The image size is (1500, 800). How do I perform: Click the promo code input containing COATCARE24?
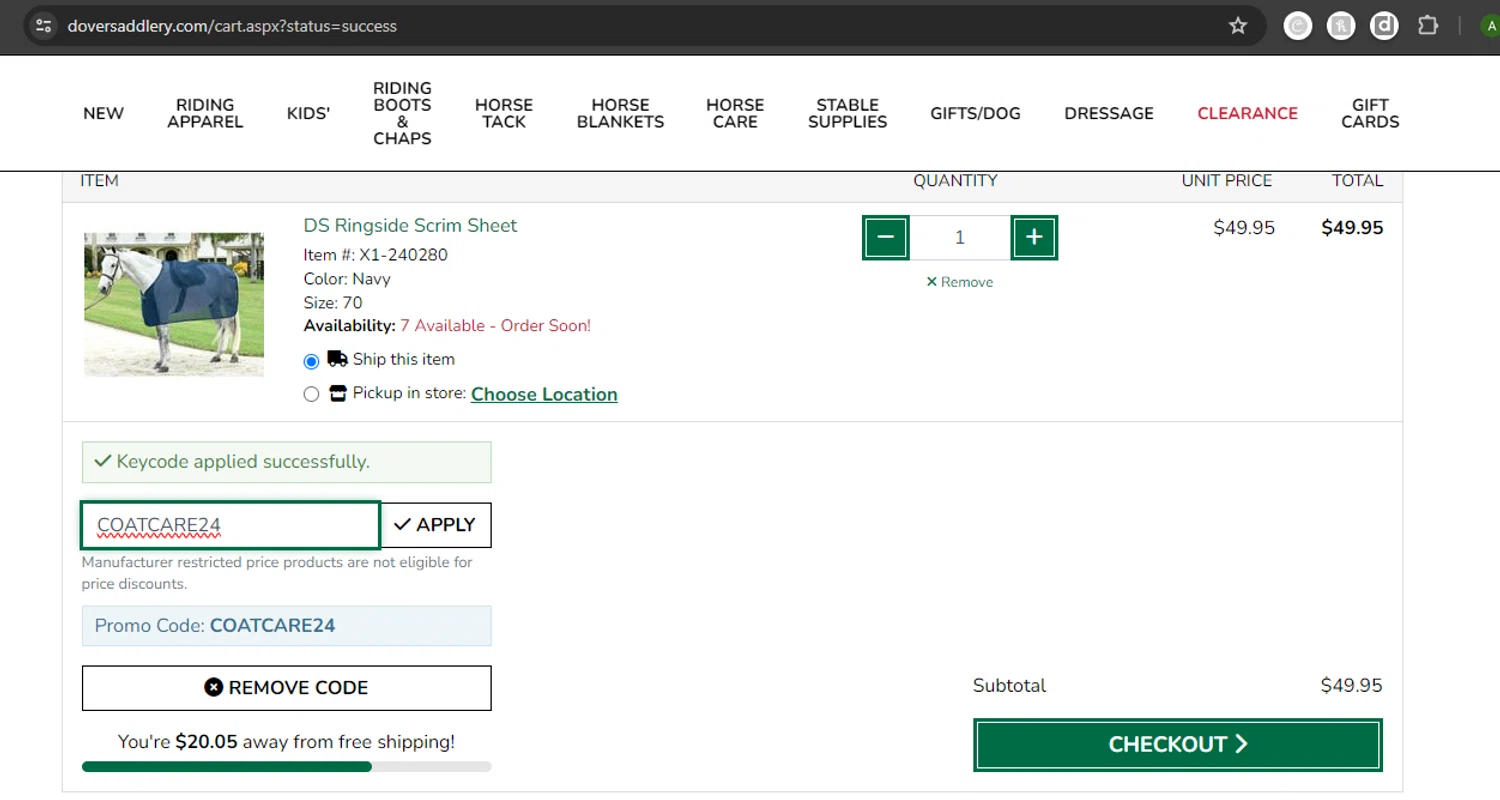231,525
